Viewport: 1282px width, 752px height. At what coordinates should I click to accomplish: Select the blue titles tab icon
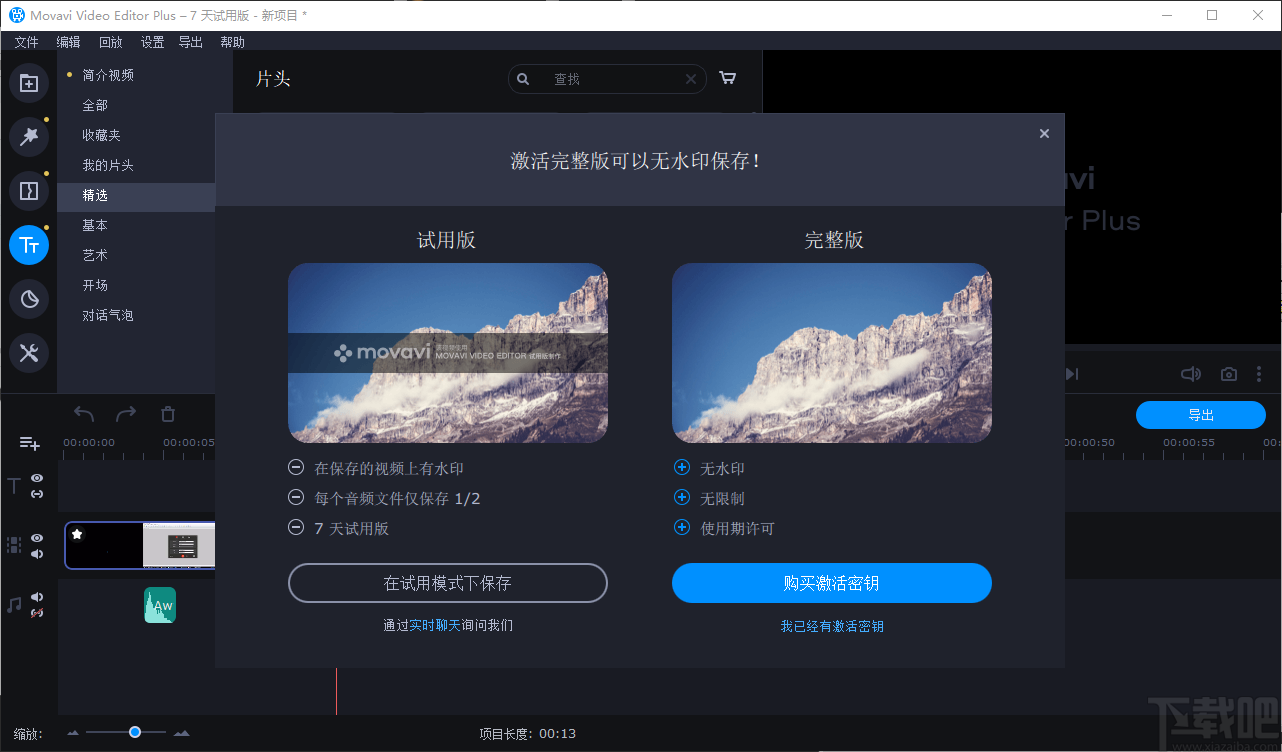[x=29, y=245]
